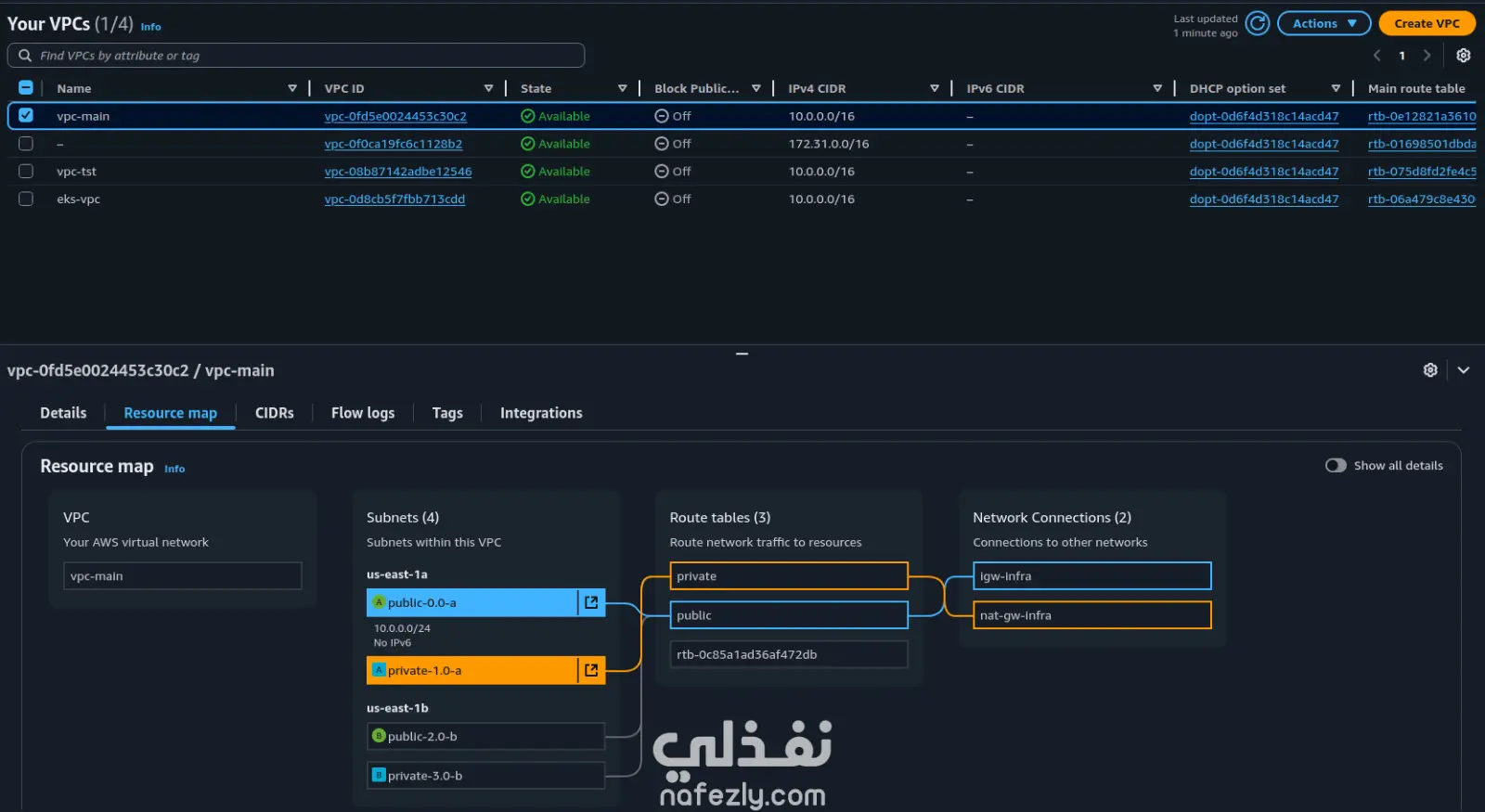Switch to the Details tab
The height and width of the screenshot is (812, 1485).
(63, 413)
